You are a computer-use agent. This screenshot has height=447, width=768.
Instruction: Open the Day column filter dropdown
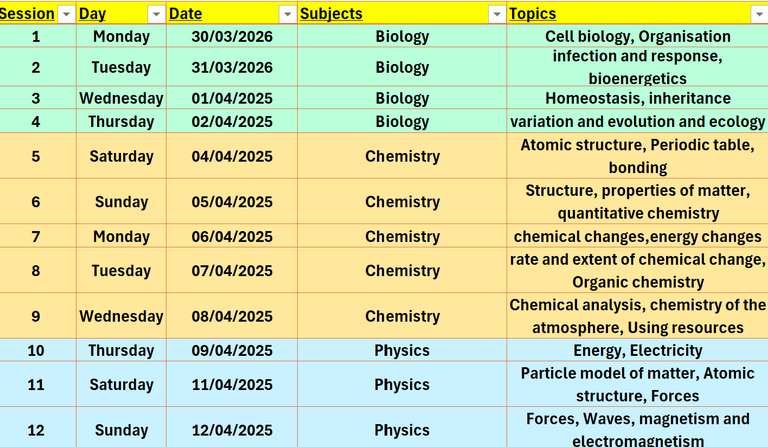(156, 14)
